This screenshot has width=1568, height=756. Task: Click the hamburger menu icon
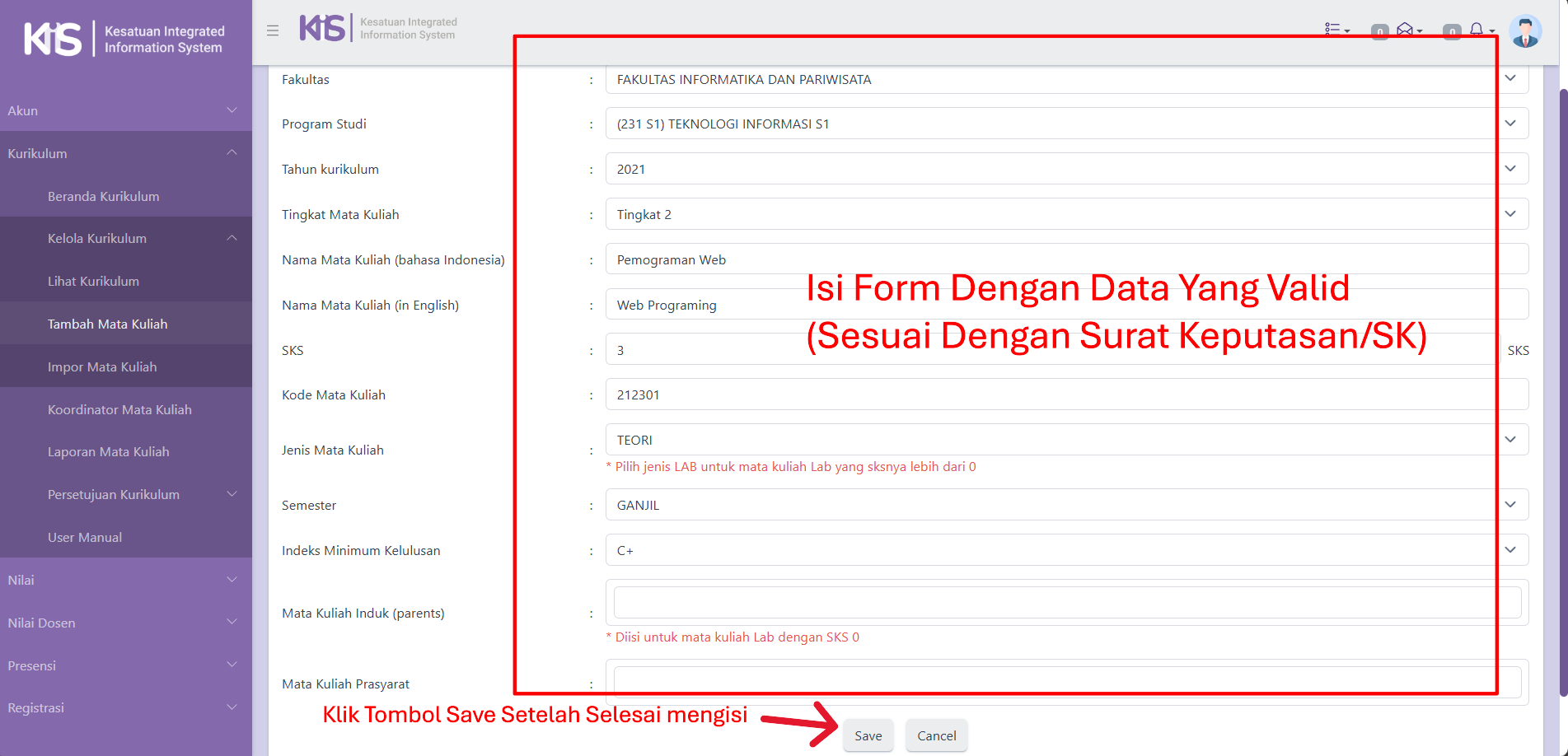tap(273, 30)
